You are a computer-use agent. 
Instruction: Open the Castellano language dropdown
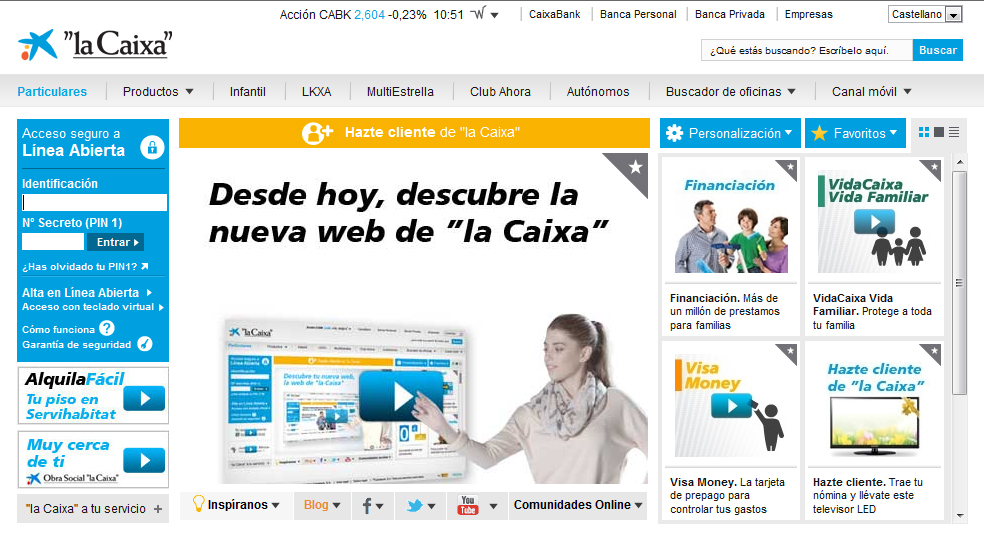925,14
